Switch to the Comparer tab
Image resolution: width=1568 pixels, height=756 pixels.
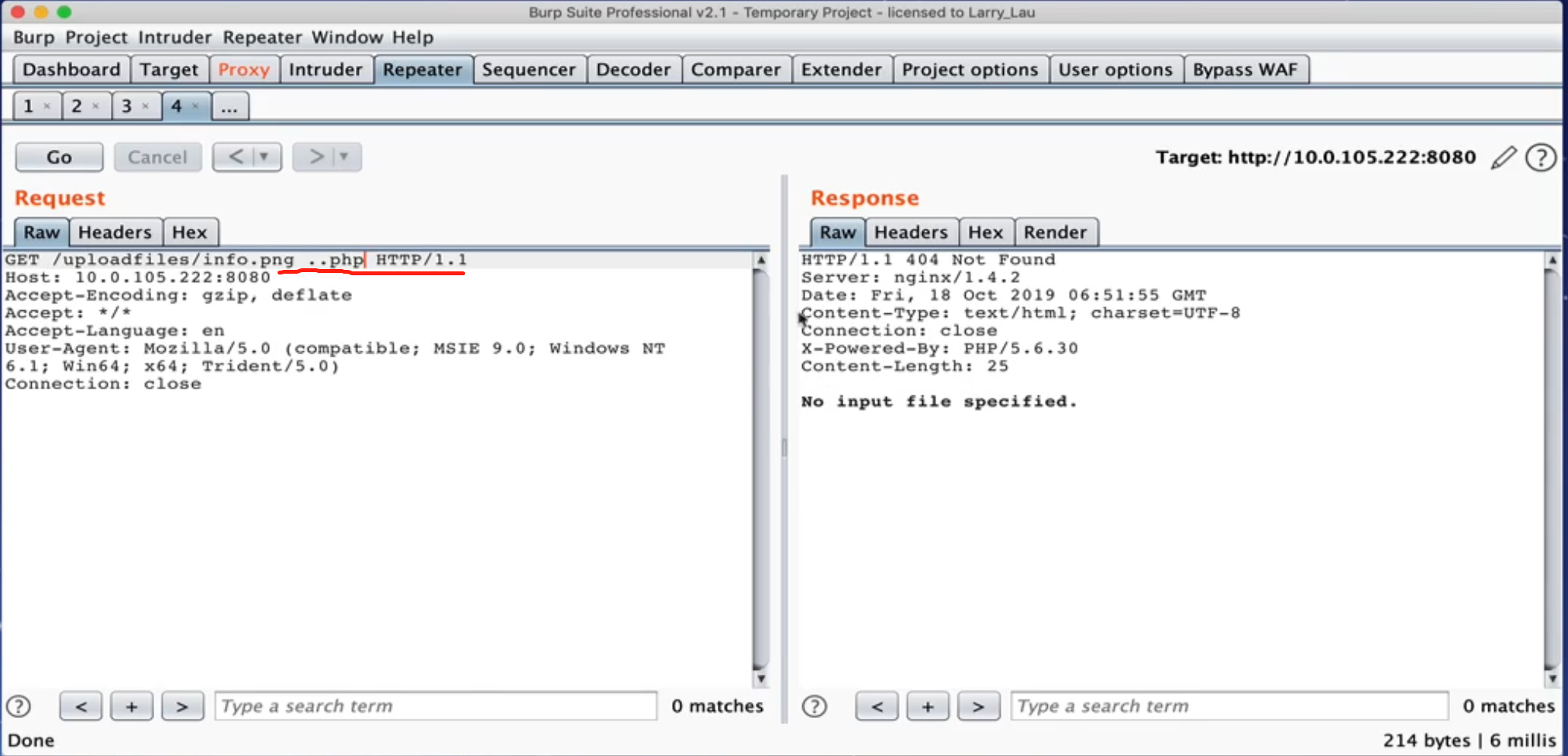(x=736, y=70)
